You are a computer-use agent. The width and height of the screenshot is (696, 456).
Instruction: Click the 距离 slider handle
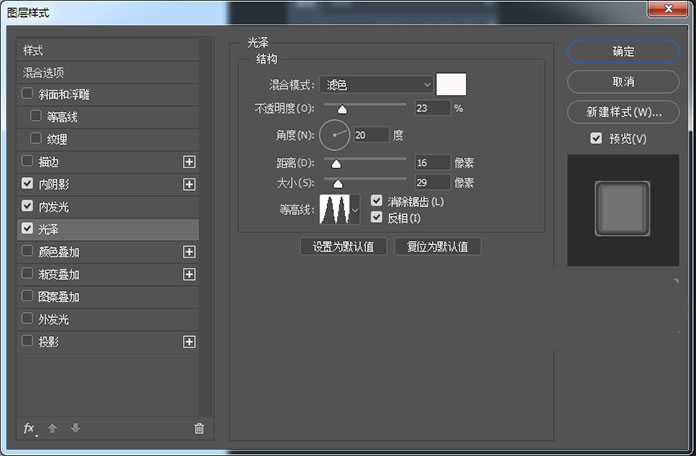[x=336, y=164]
